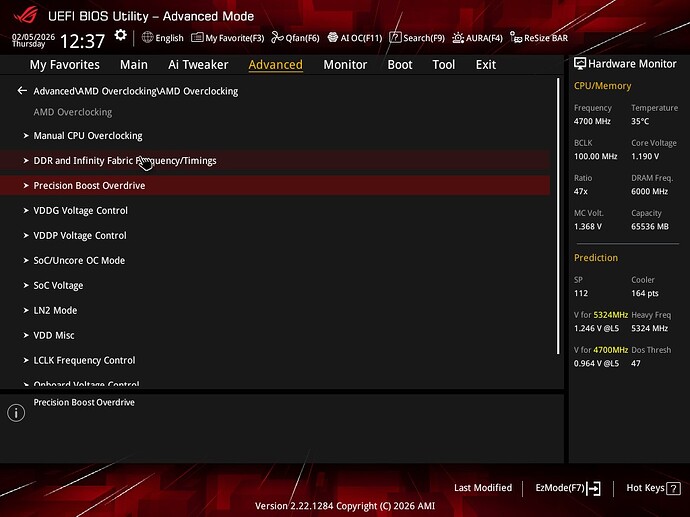Open AURA(F4) lighting settings
The width and height of the screenshot is (690, 517).
click(477, 38)
